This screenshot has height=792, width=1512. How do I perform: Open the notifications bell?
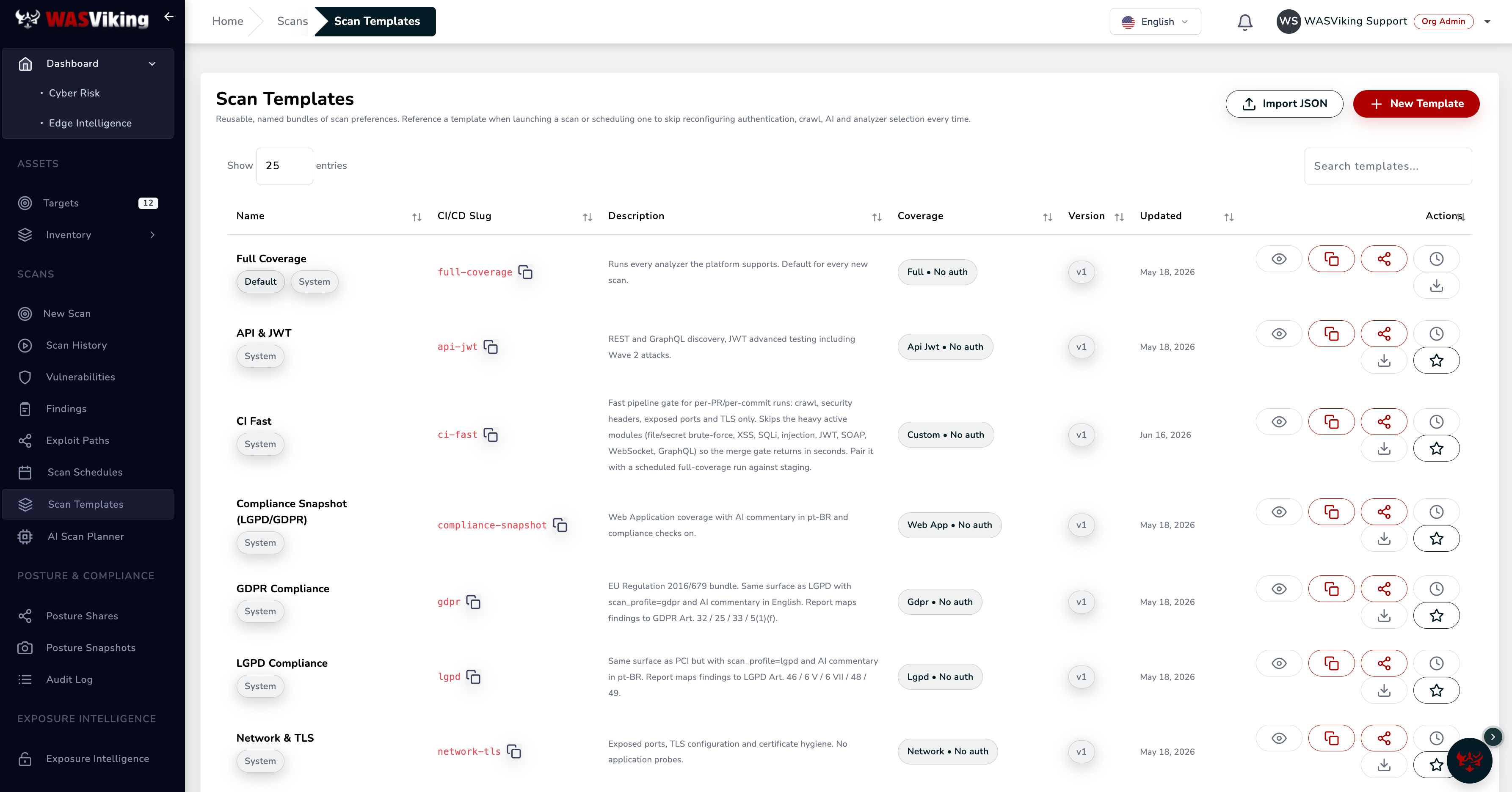click(x=1245, y=22)
